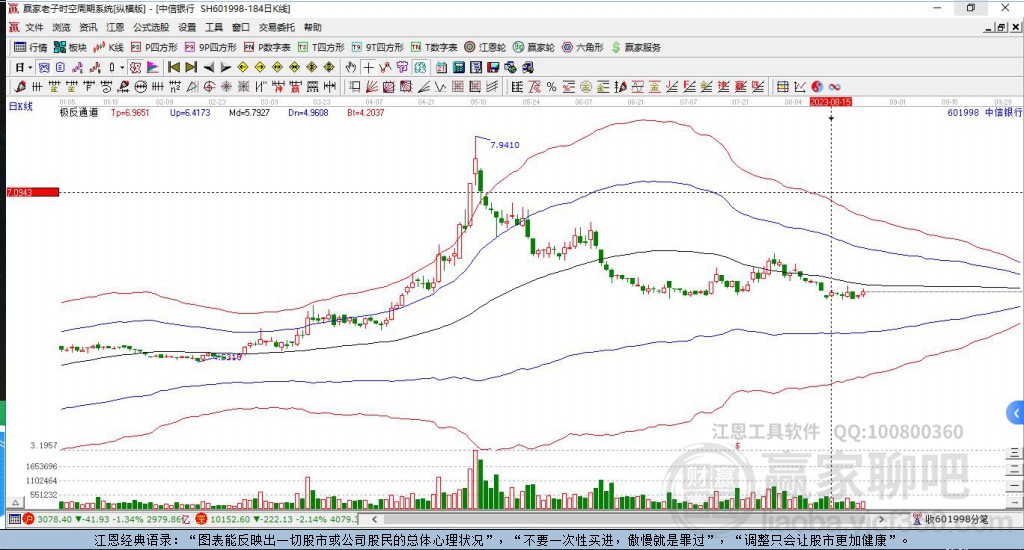Open the 交易委托 menu

(x=276, y=27)
